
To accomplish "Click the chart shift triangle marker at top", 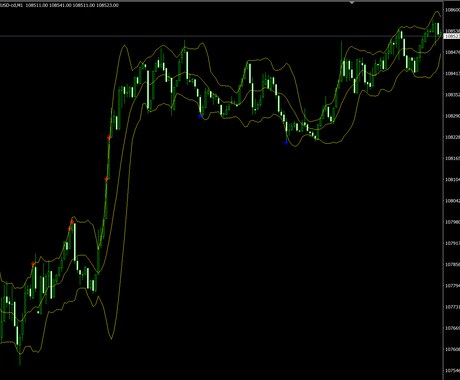I will (352, 2).
